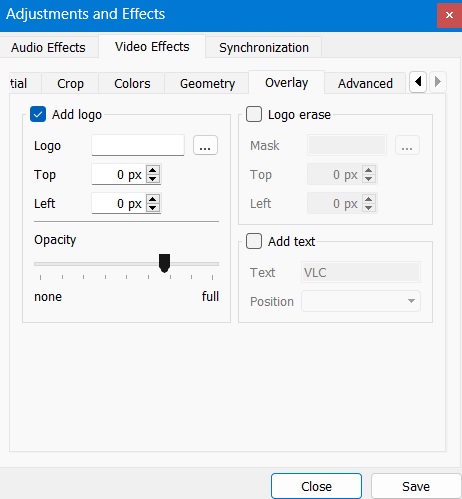Increase the Logo erase Left value

(369, 199)
